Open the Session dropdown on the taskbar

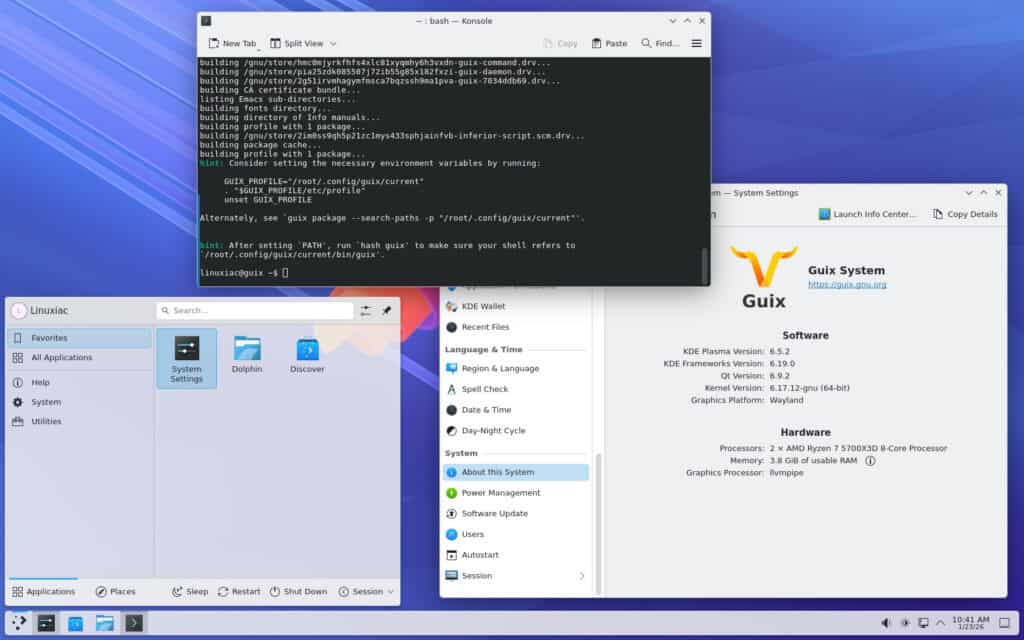365,591
